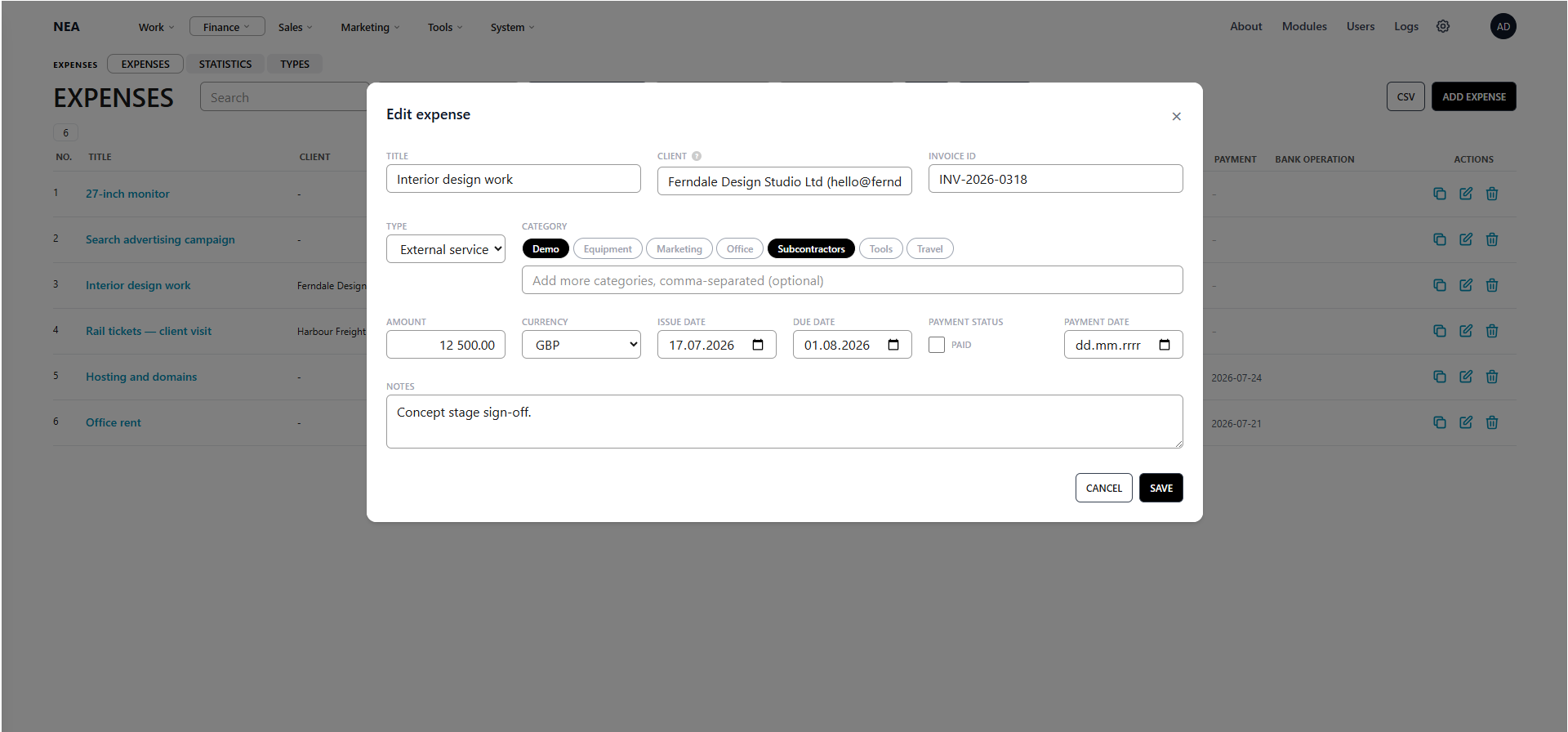1568x732 pixels.
Task: Duplicate the Search advertising campaign expense
Action: tap(1440, 239)
